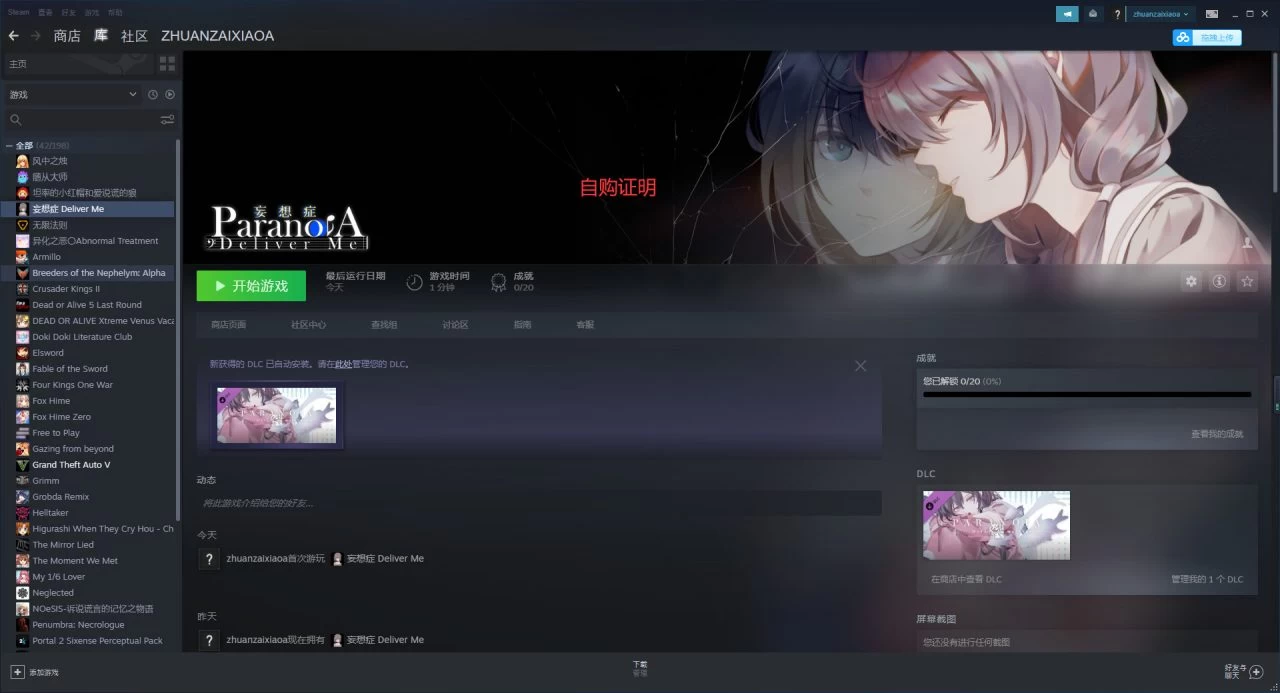Select Doki Doki Literature Club
1280x693 pixels.
click(82, 337)
